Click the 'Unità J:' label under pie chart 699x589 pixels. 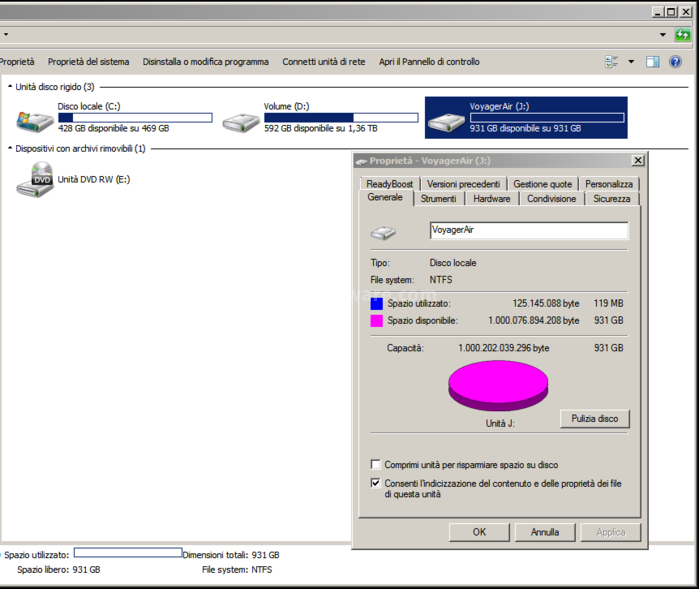[x=500, y=424]
